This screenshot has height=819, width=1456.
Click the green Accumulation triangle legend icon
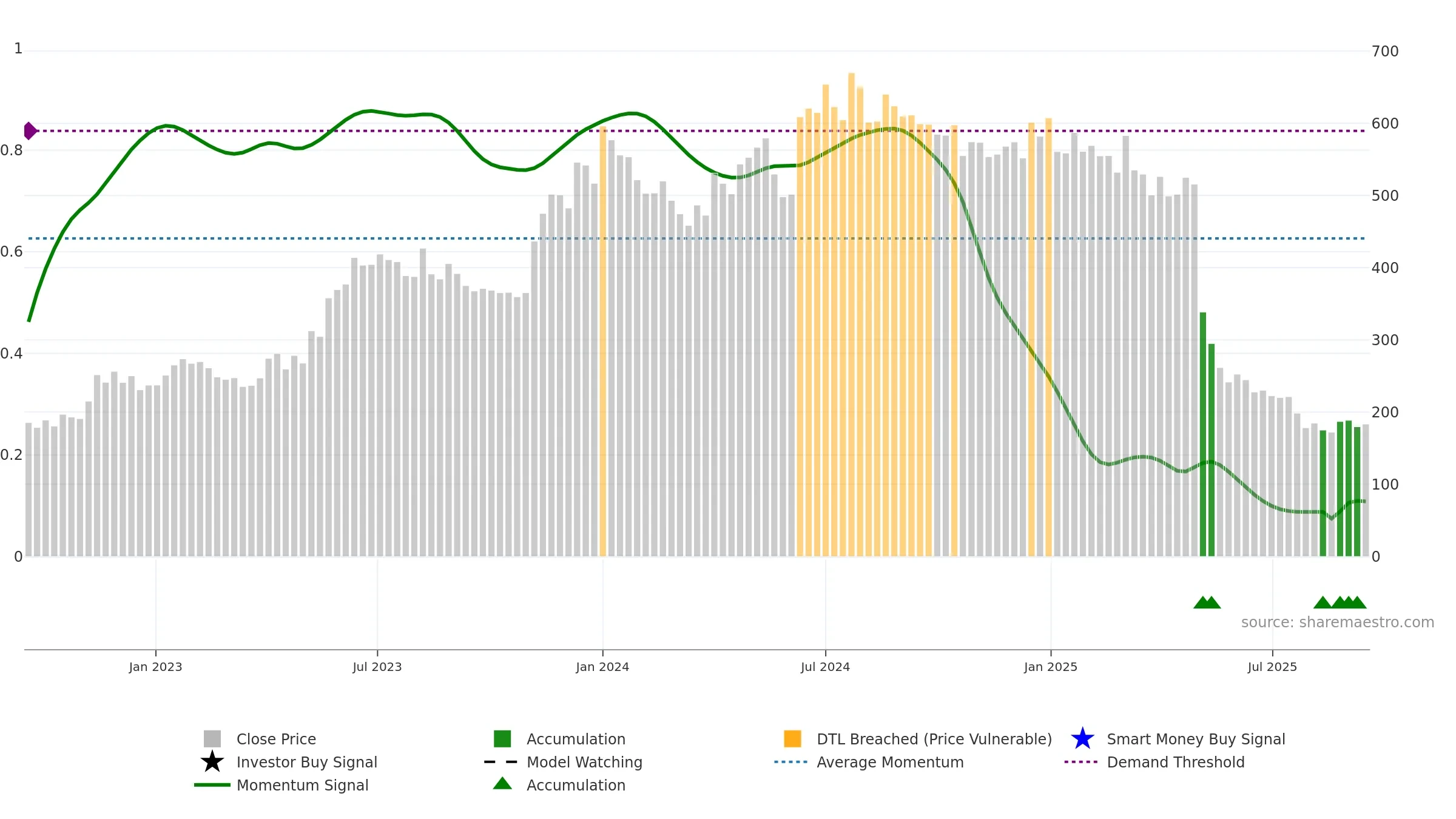coord(502,783)
